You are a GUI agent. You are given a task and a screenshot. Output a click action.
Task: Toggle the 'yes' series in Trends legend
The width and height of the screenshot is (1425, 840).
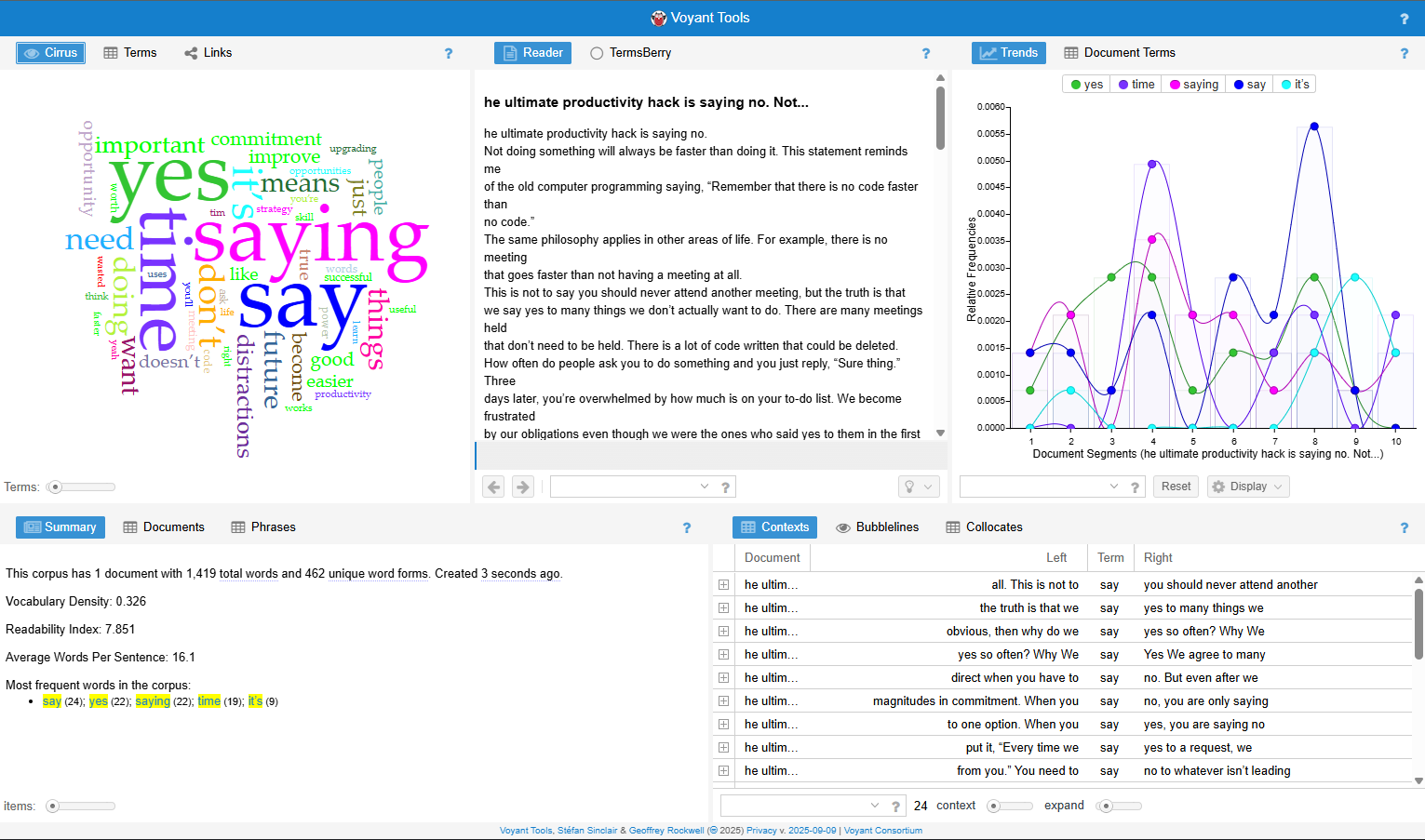[x=1086, y=85]
